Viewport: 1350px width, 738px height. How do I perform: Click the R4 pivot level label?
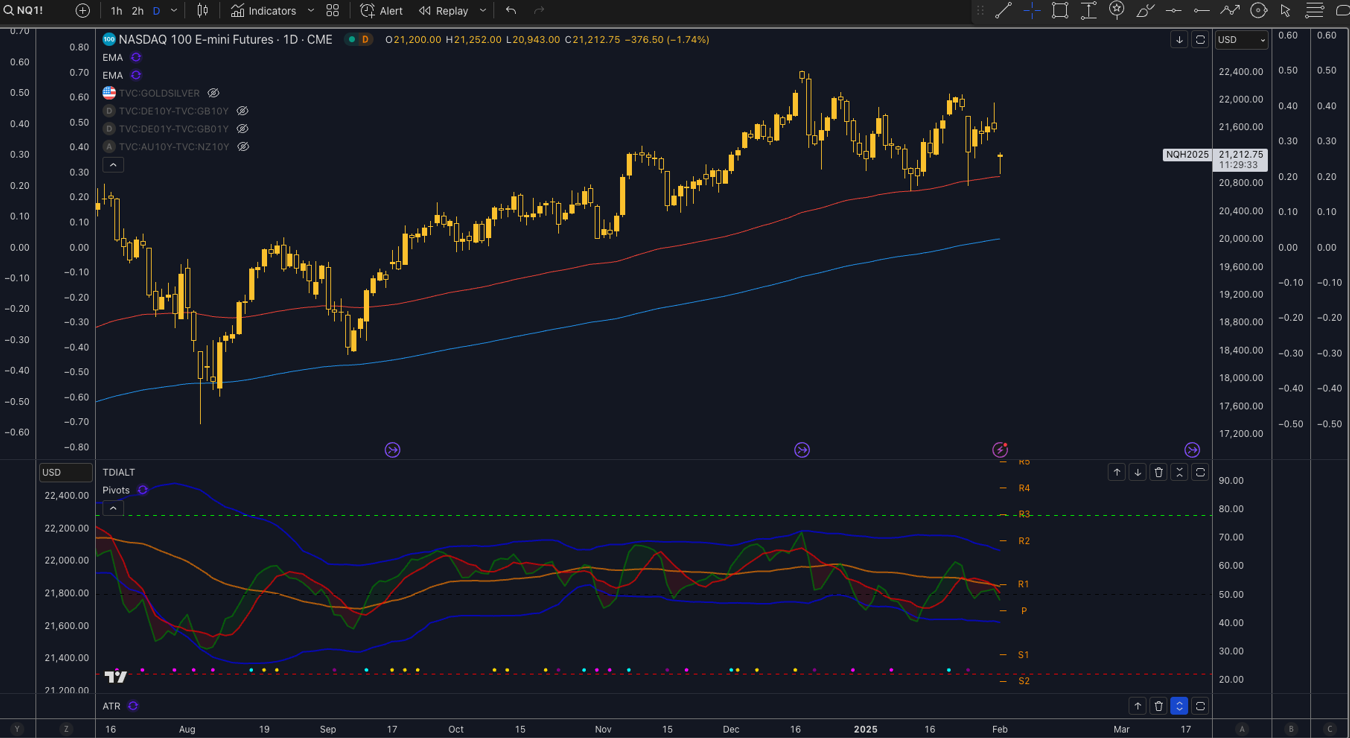1024,488
